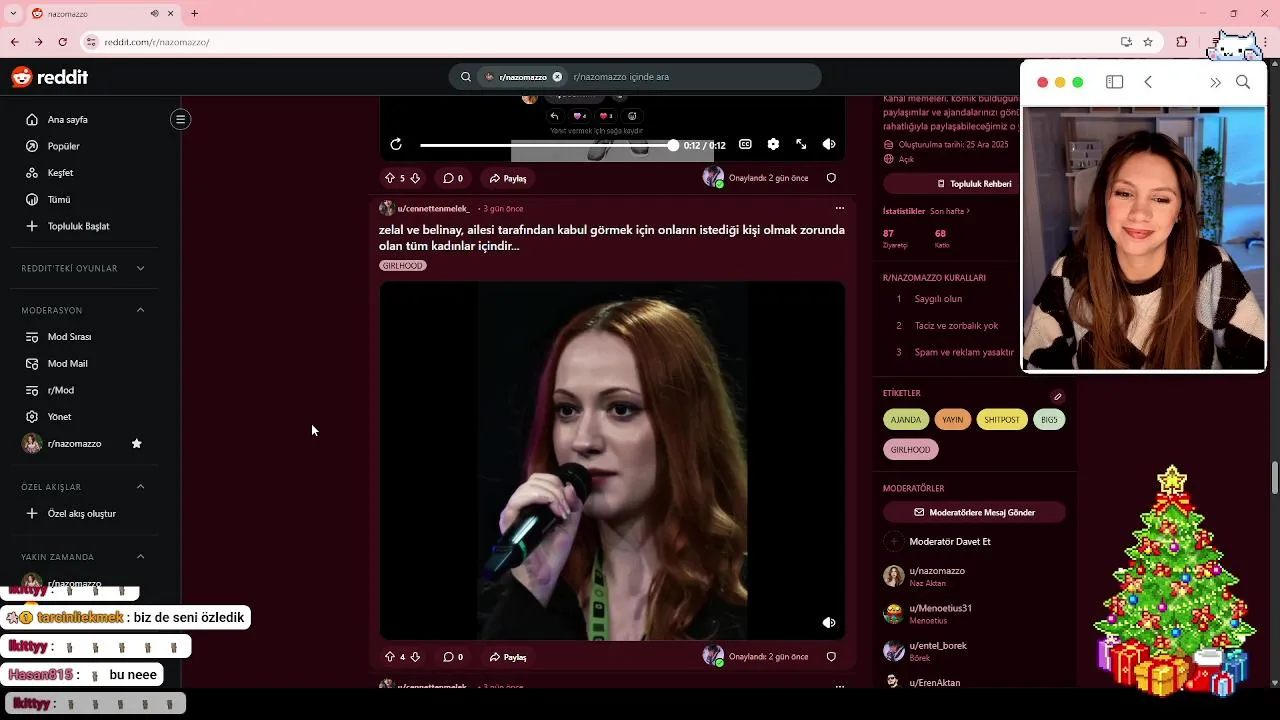Image resolution: width=1280 pixels, height=720 pixels.
Task: Expand the video to fullscreen
Action: [x=801, y=144]
